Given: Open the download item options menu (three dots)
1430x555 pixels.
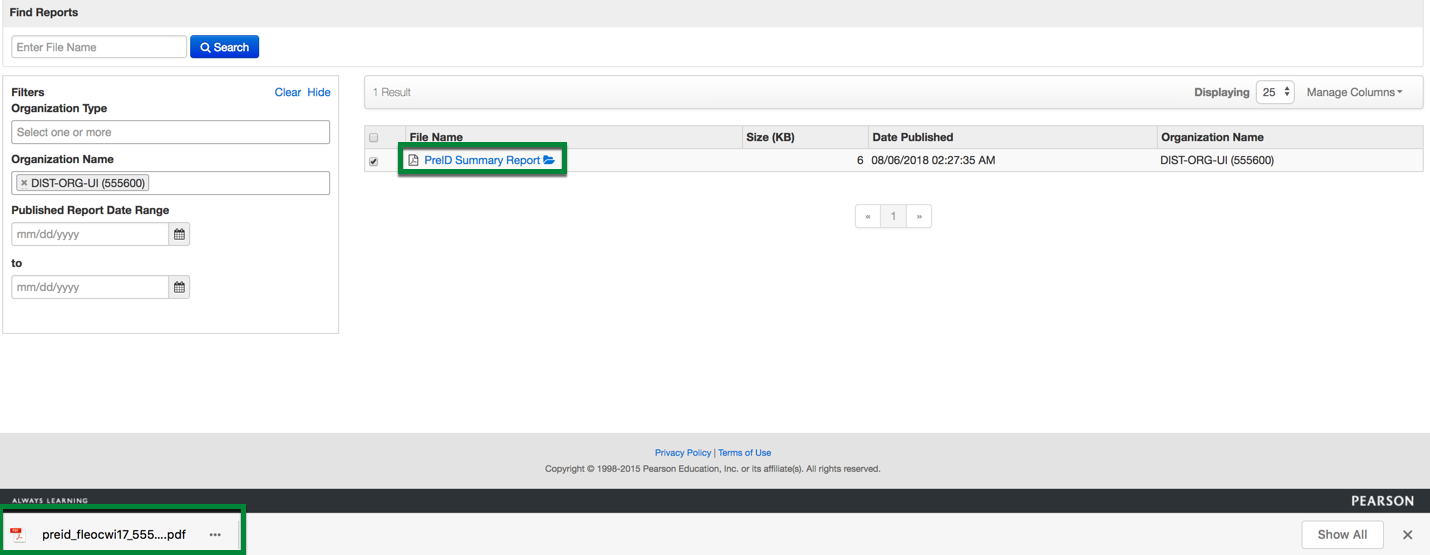Looking at the screenshot, I should click(215, 535).
